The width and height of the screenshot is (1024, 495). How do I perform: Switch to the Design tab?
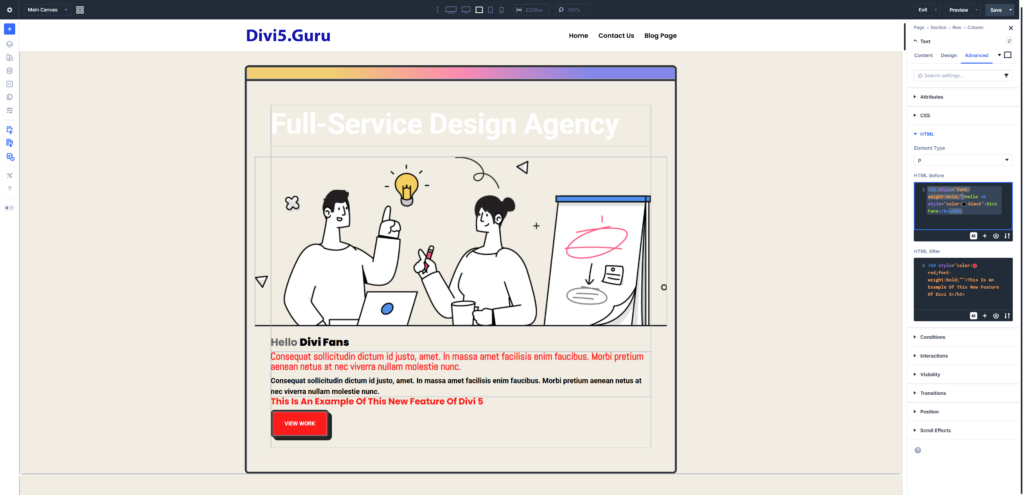(x=948, y=56)
